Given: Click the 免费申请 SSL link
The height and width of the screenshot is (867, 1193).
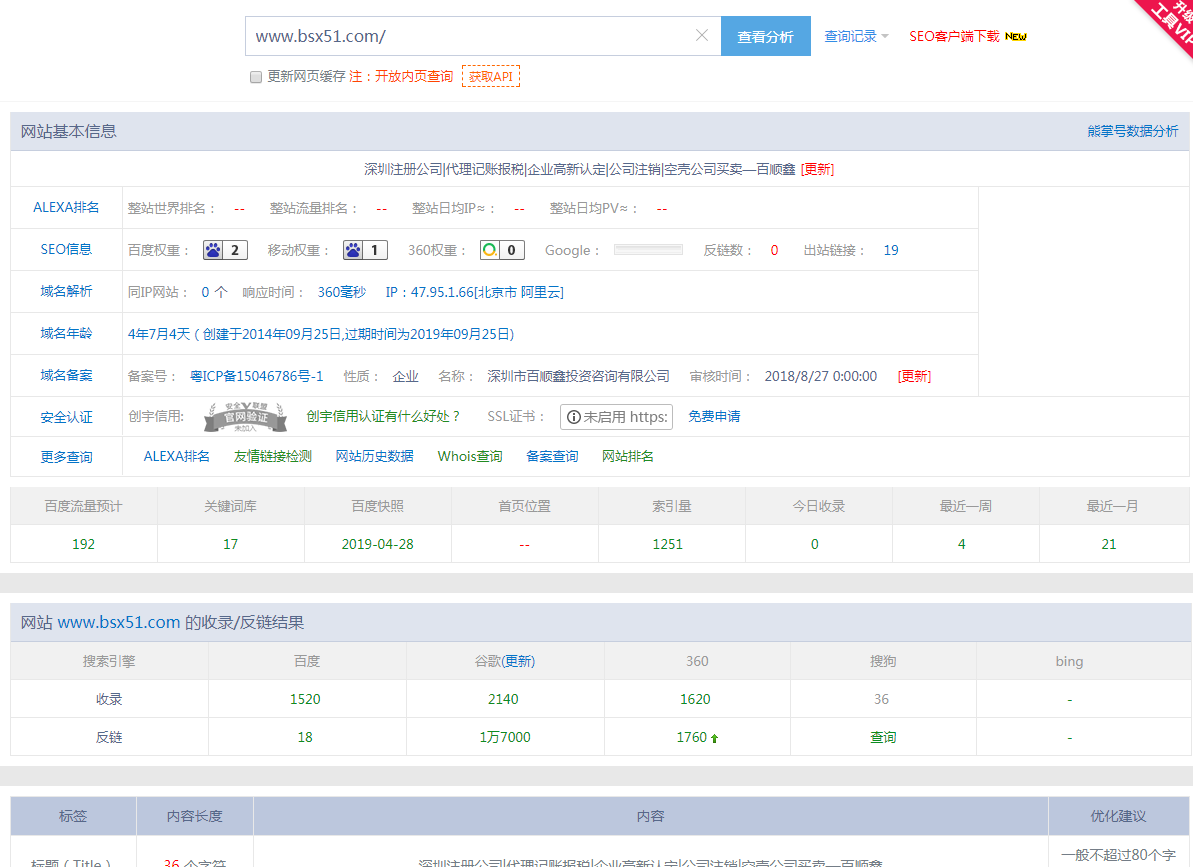Looking at the screenshot, I should 714,416.
